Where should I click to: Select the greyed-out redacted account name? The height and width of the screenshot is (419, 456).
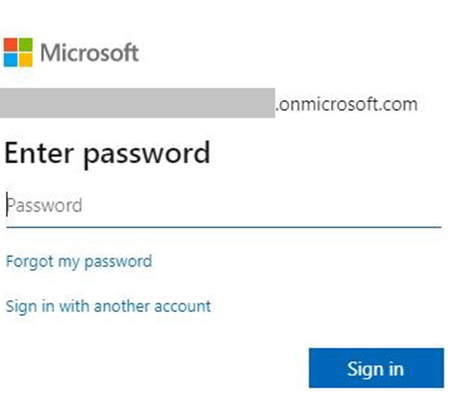click(137, 103)
